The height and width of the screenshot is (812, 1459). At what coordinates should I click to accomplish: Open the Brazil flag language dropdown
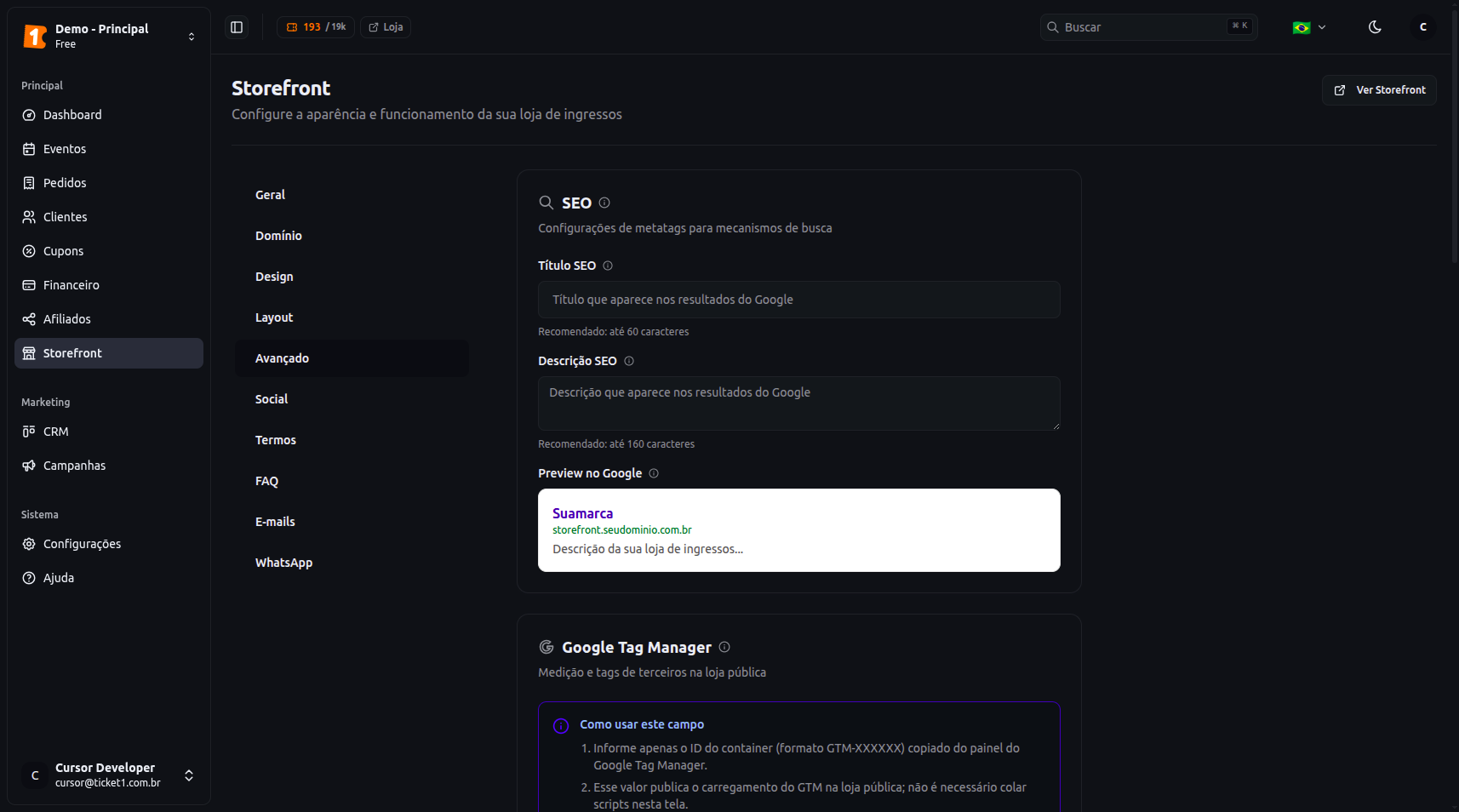1309,27
